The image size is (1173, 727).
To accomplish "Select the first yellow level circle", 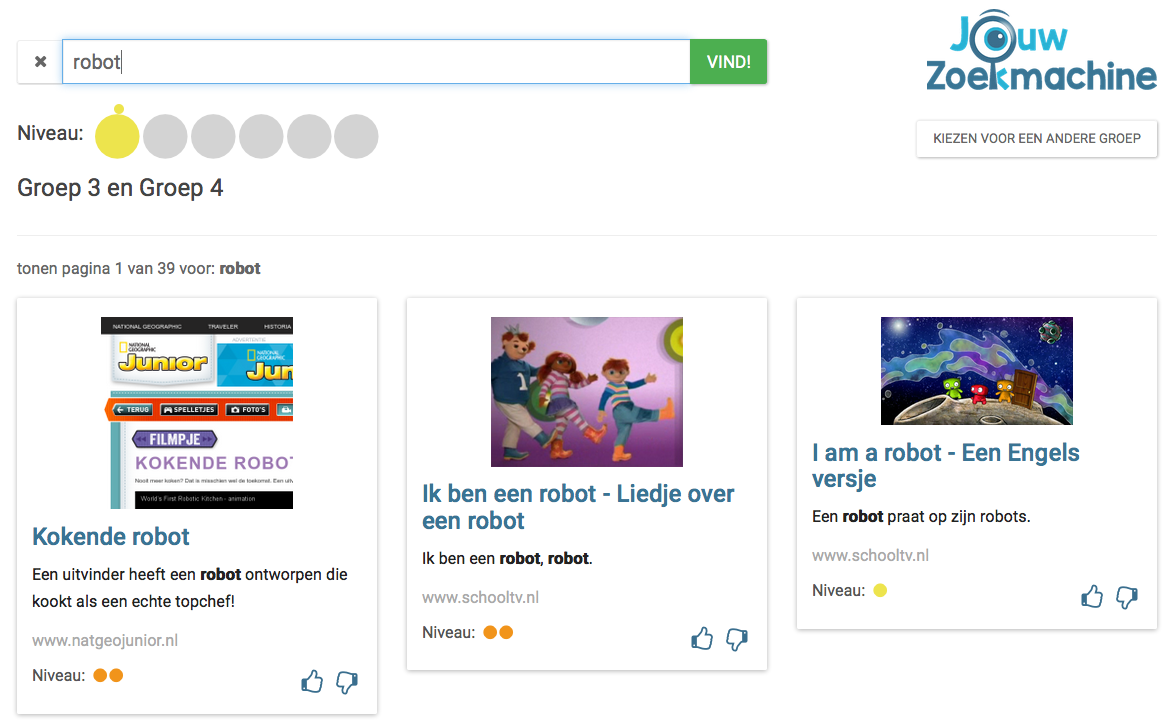I will tap(118, 136).
